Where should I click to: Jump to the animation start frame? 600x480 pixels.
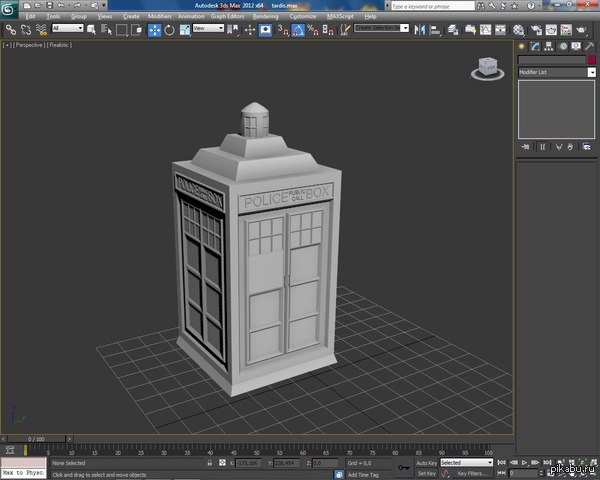[501, 462]
